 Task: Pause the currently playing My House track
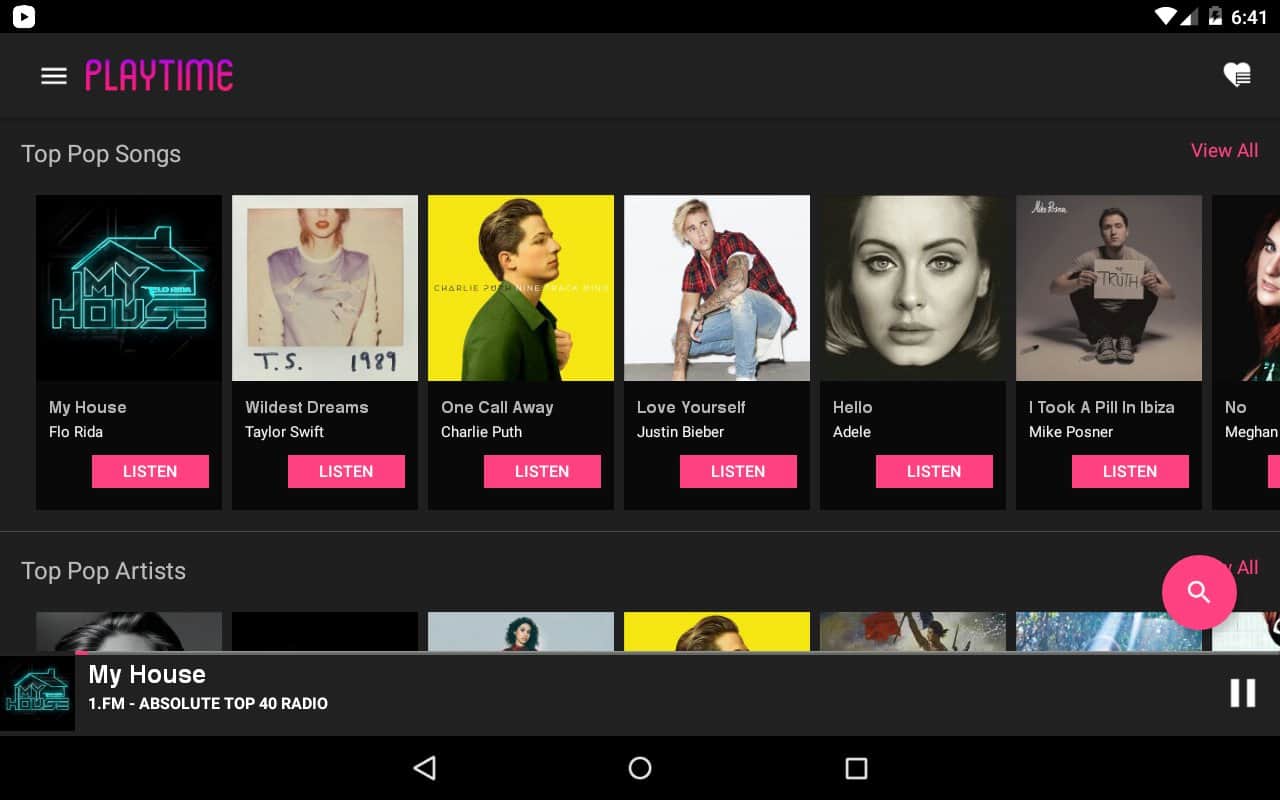pyautogui.click(x=1242, y=693)
